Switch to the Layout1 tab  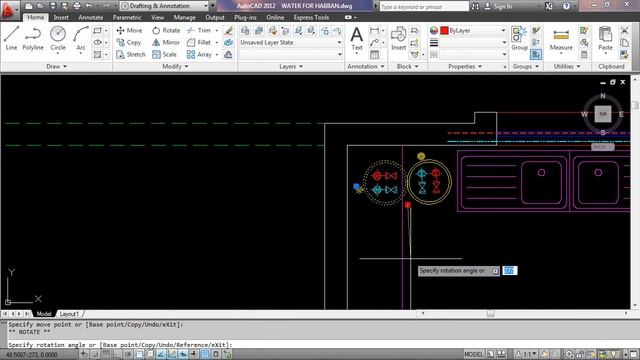pyautogui.click(x=69, y=314)
